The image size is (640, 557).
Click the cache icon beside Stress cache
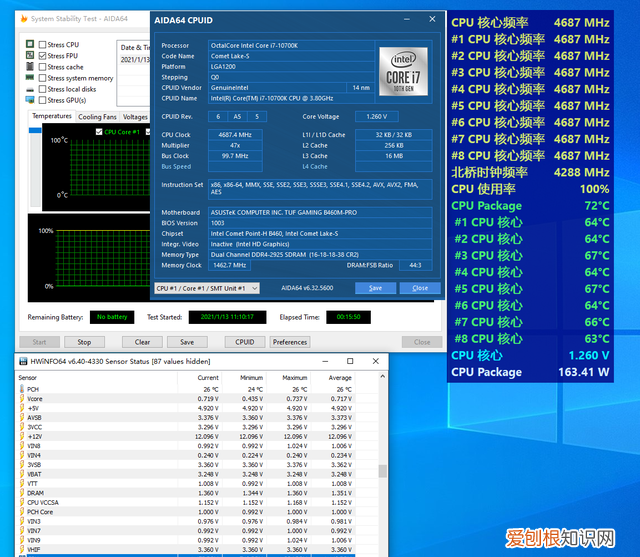pyautogui.click(x=30, y=66)
